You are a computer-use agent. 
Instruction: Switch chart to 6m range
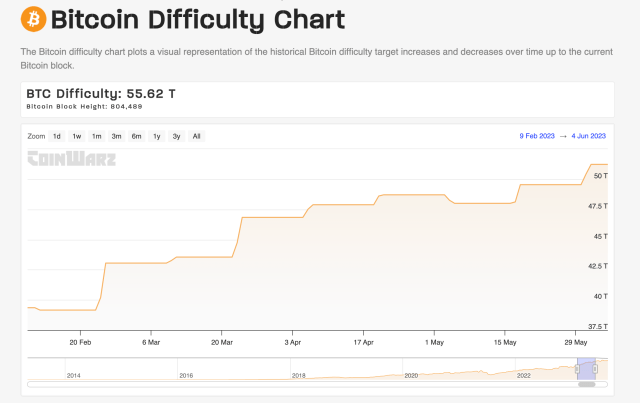pos(136,136)
